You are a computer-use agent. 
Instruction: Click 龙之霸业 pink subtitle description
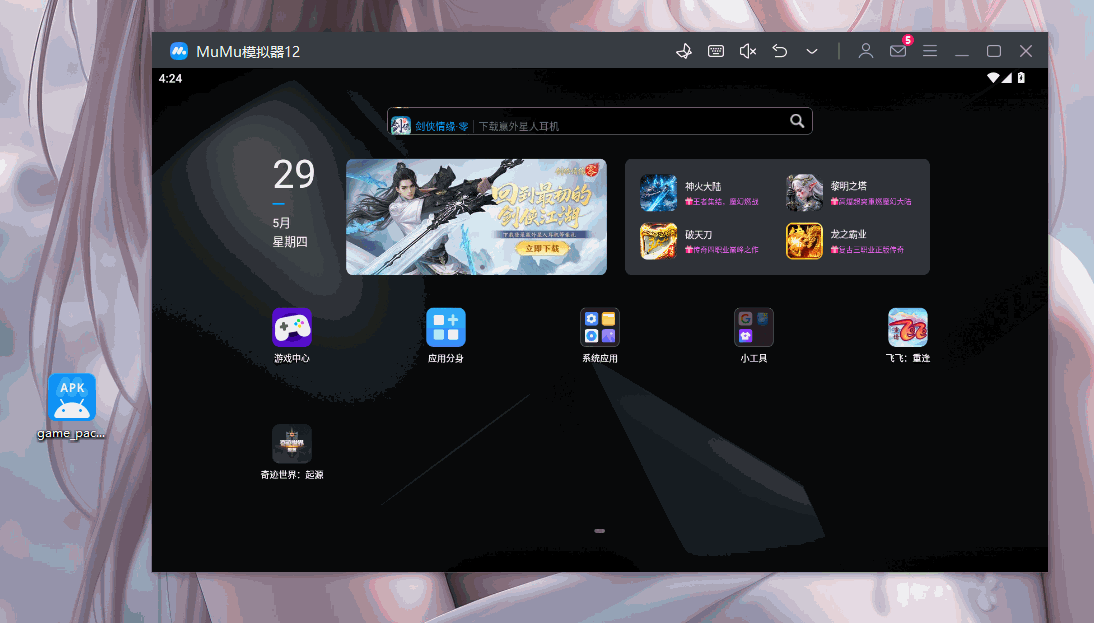click(867, 250)
